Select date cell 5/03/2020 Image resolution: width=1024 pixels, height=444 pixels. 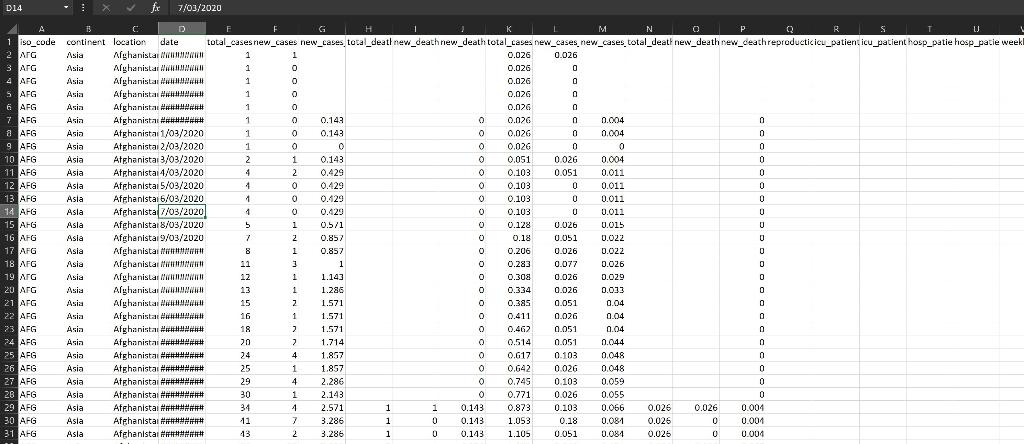pos(182,185)
